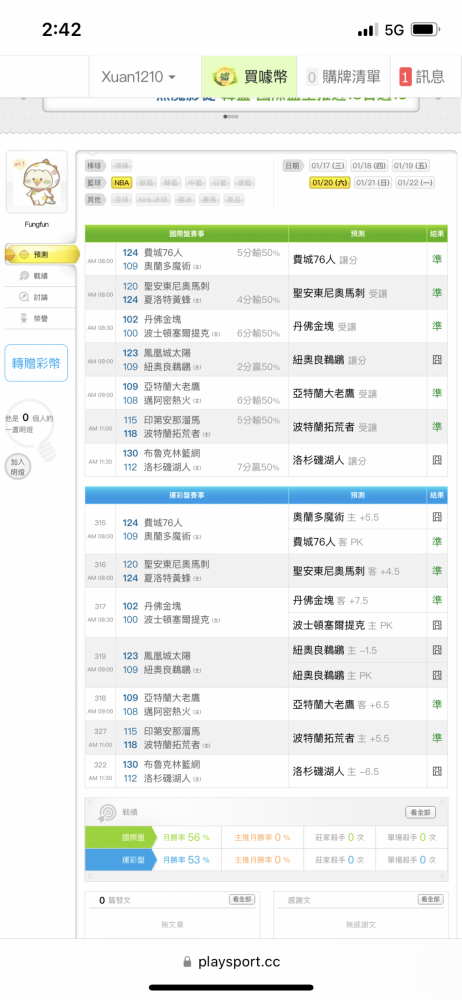Click 看全部 beside 感謝文
This screenshot has width=462, height=1000.
pos(430,899)
